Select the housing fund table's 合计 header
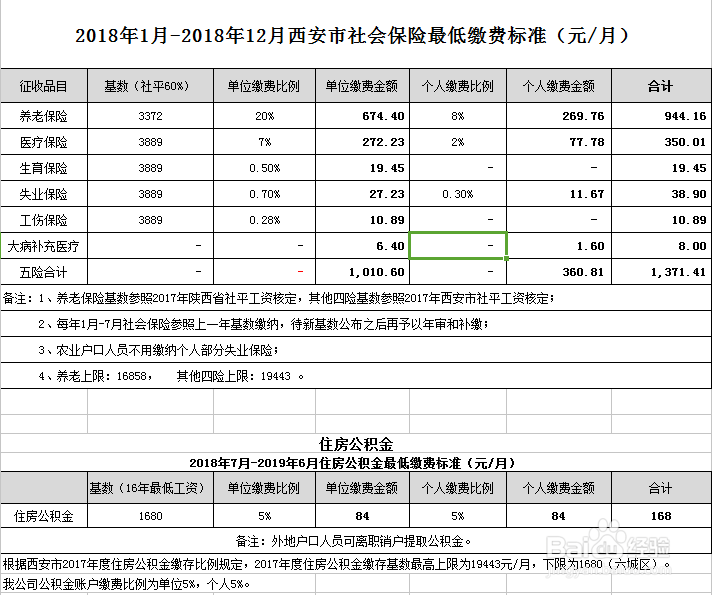The image size is (712, 595). [661, 488]
